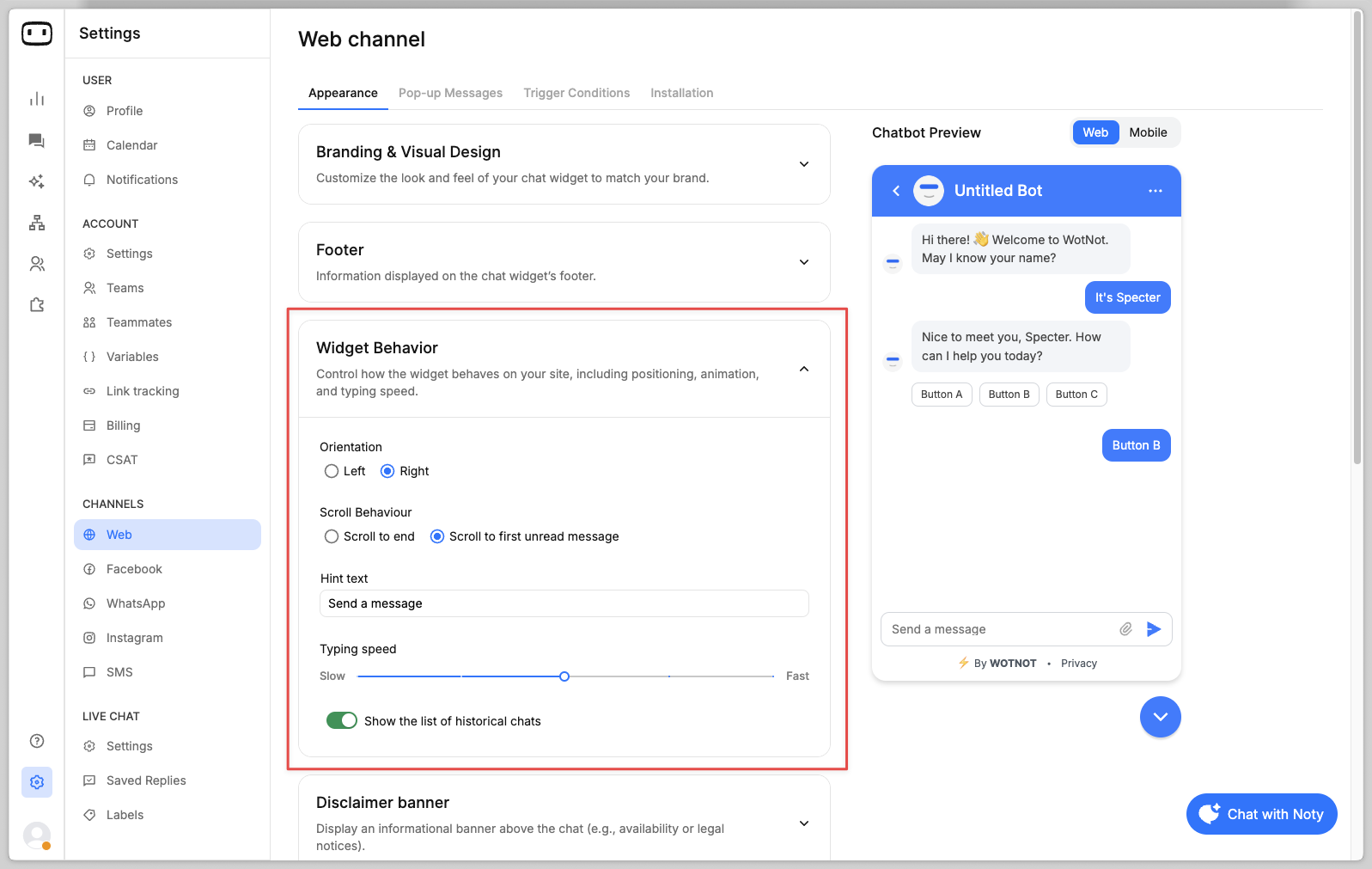Switch chatbot preview to Mobile
The image size is (1372, 869).
pos(1147,132)
